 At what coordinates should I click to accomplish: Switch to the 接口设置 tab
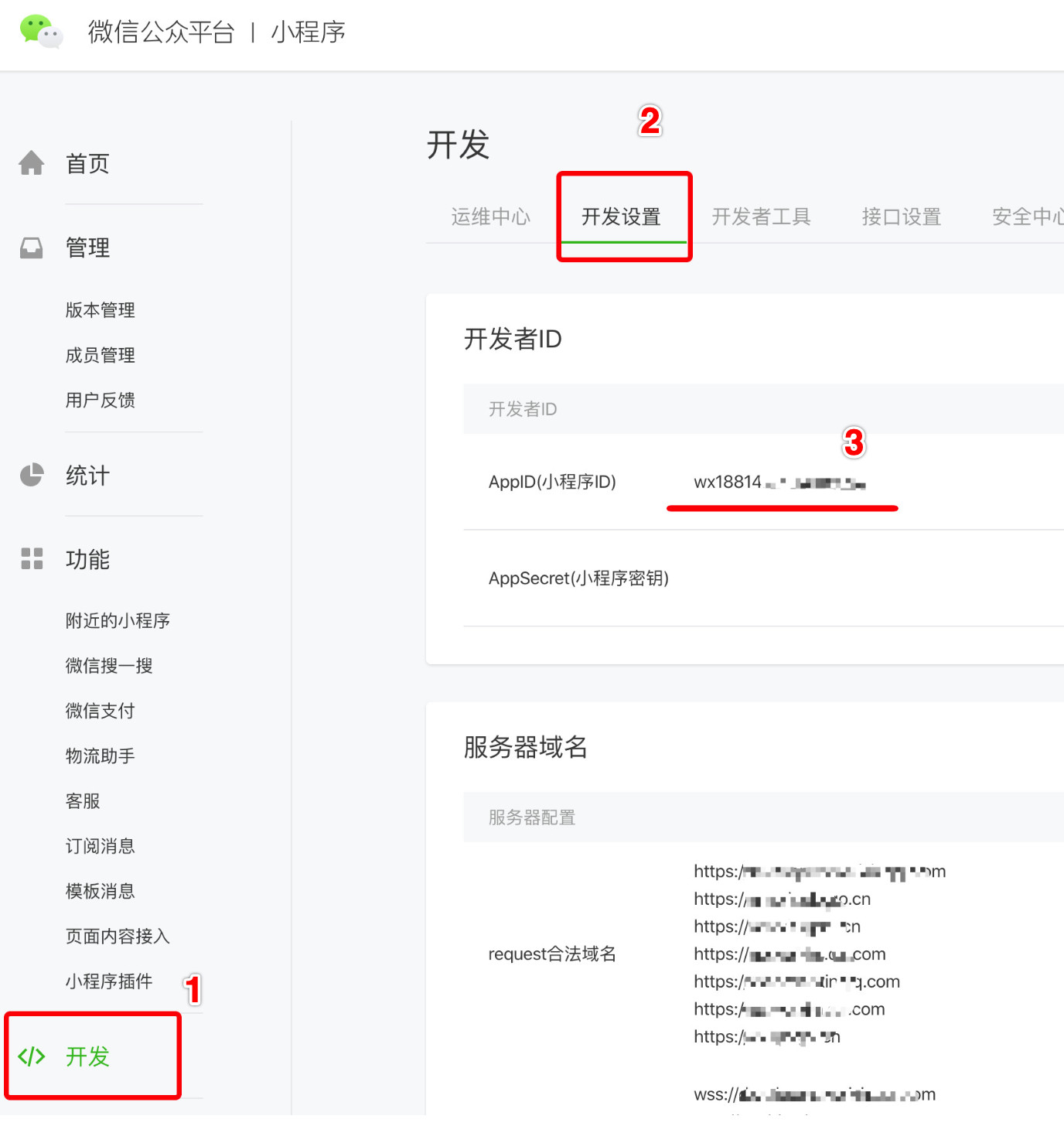902,217
